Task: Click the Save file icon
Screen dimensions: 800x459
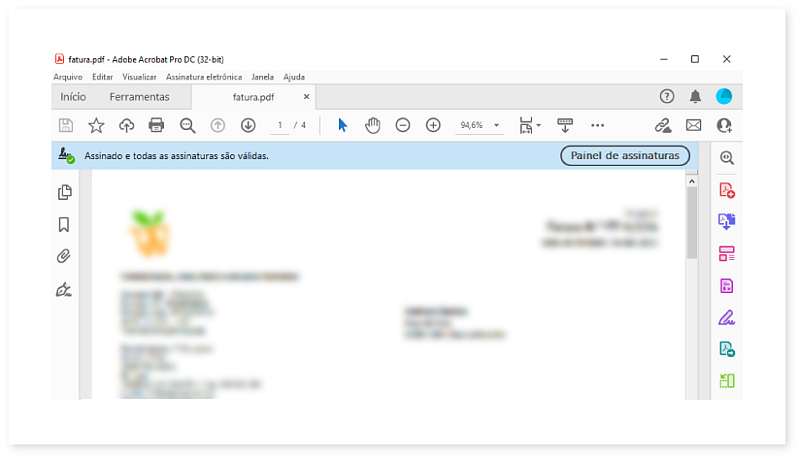Action: pyautogui.click(x=66, y=125)
